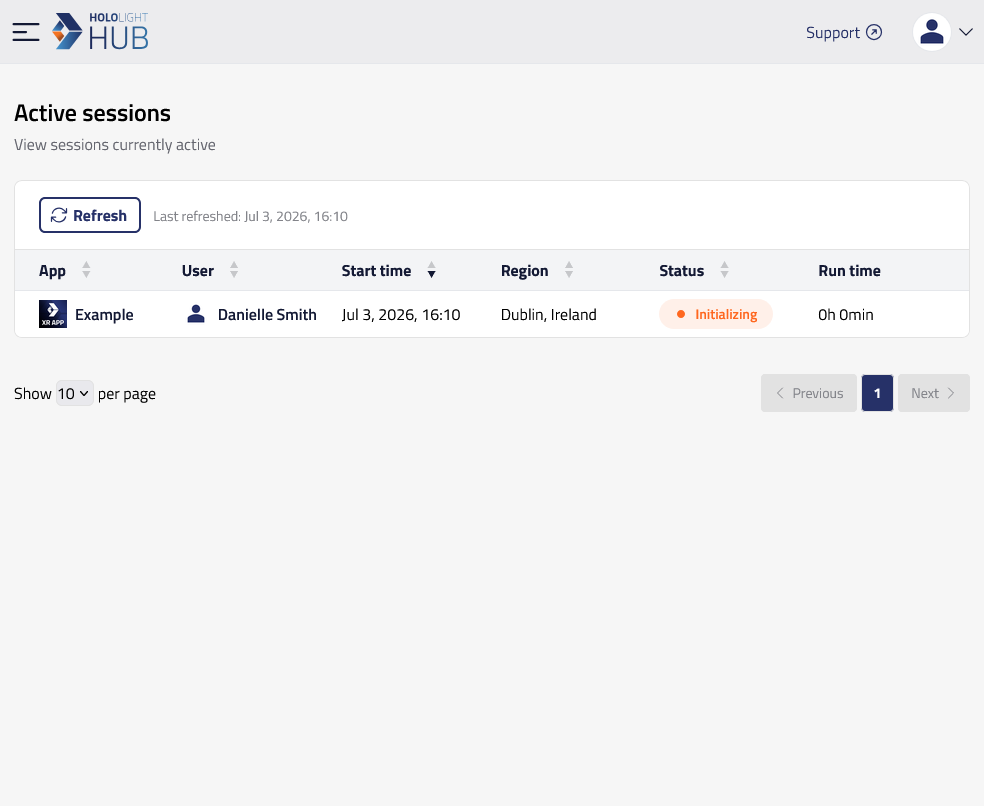This screenshot has width=984, height=806.
Task: Click the user icon beside Danielle Smith
Action: [196, 314]
